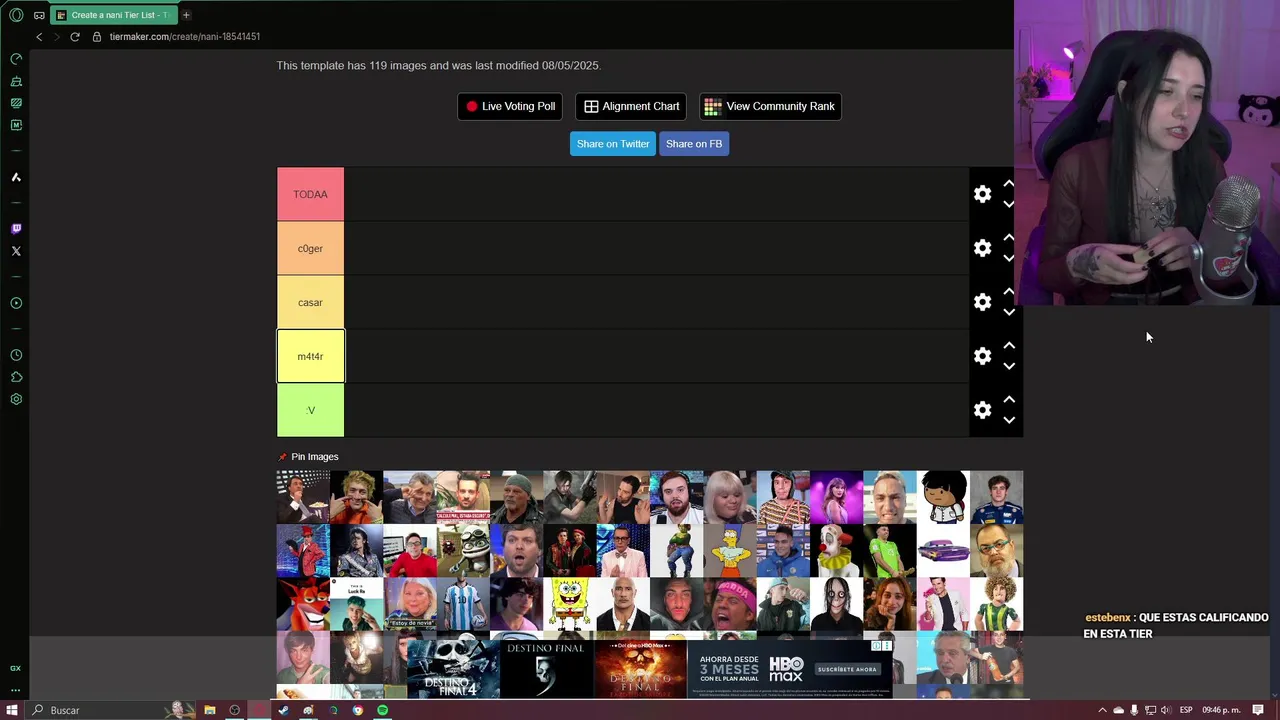Select the yellow m4t4r tier label
Screen dimensions: 1280x720
coord(310,356)
